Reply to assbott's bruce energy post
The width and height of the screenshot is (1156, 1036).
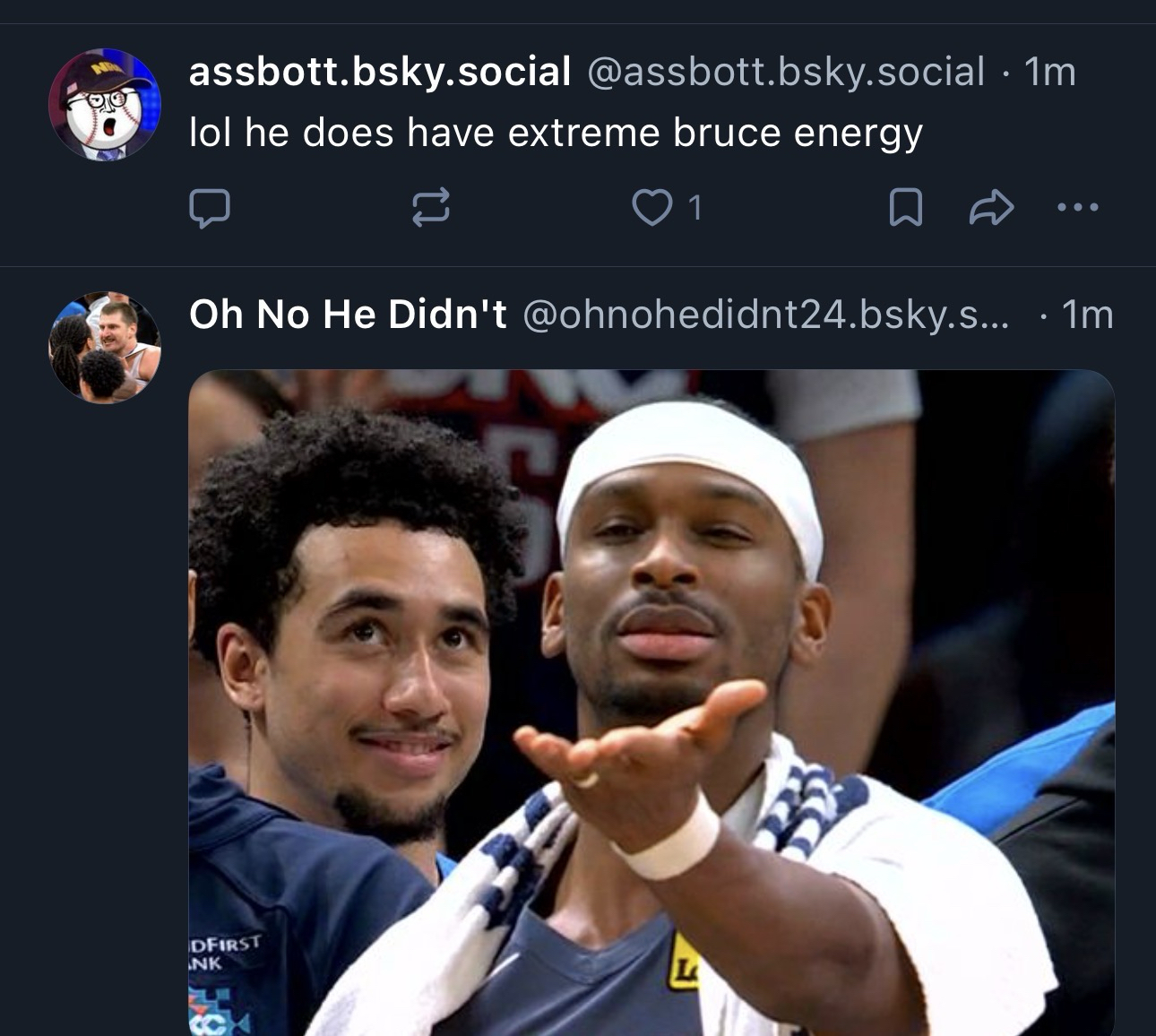click(x=210, y=208)
